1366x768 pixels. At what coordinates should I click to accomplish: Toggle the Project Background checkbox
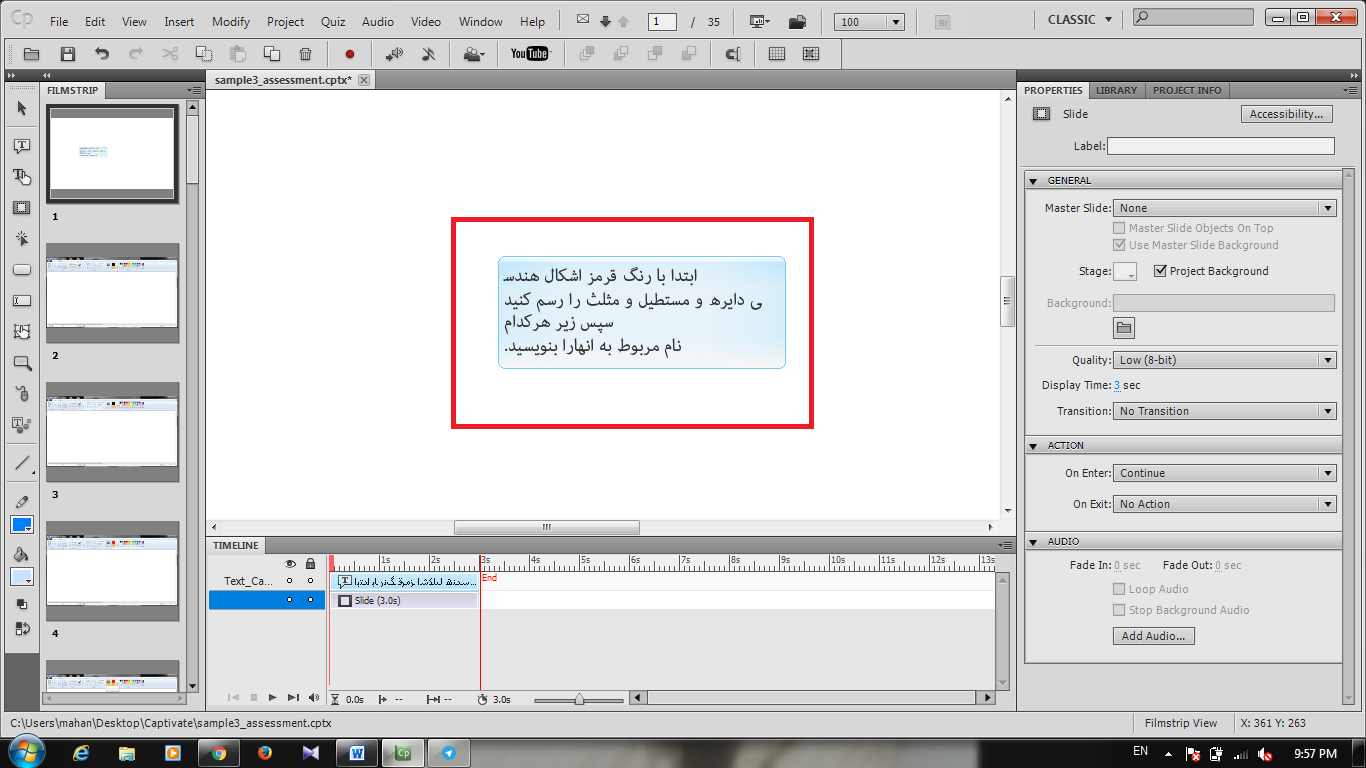(x=1160, y=271)
